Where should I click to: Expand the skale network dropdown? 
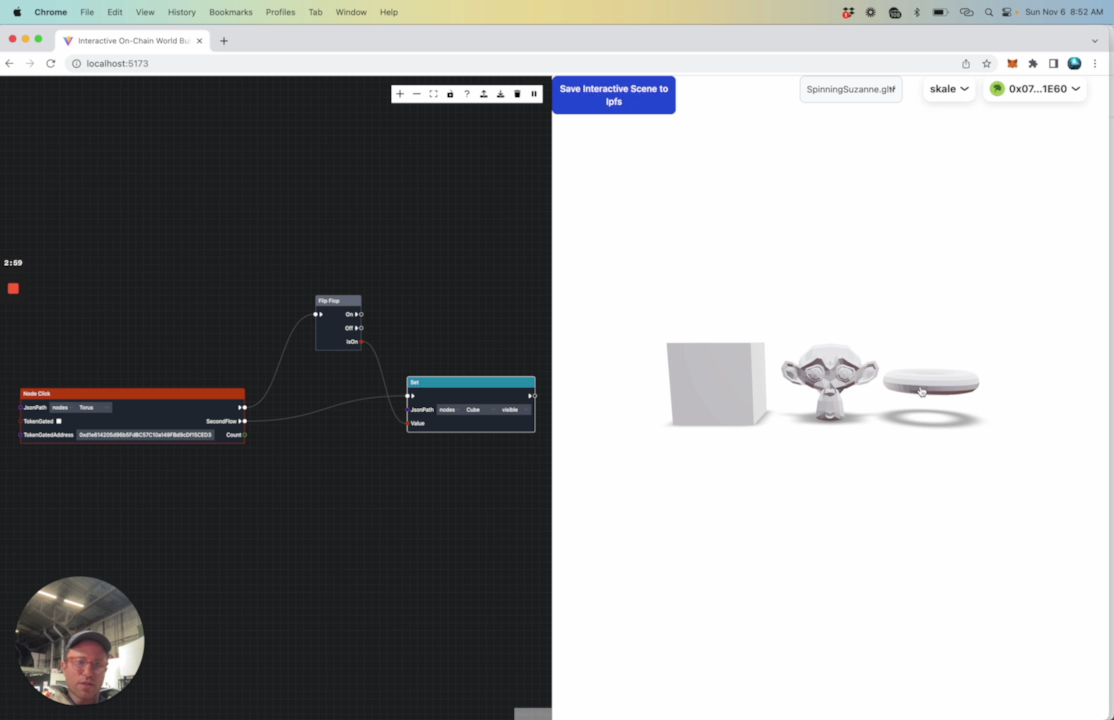pyautogui.click(x=949, y=89)
